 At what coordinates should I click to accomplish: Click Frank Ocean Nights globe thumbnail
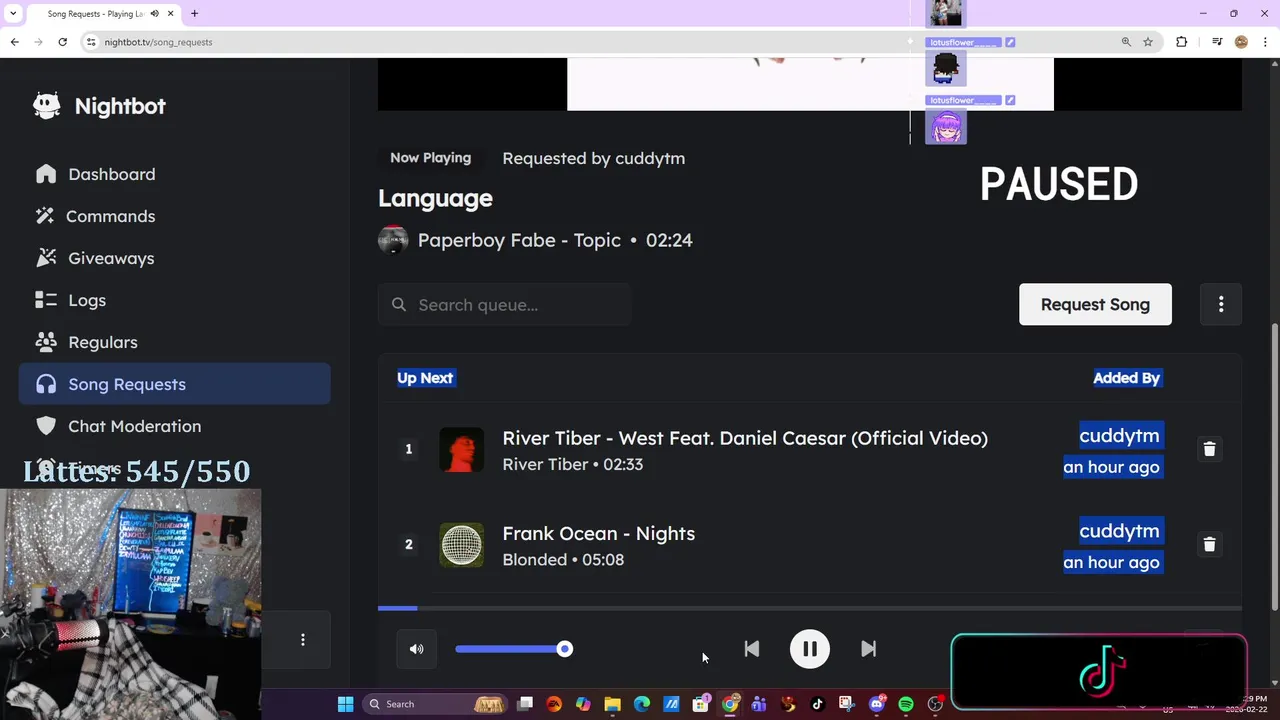tap(462, 545)
